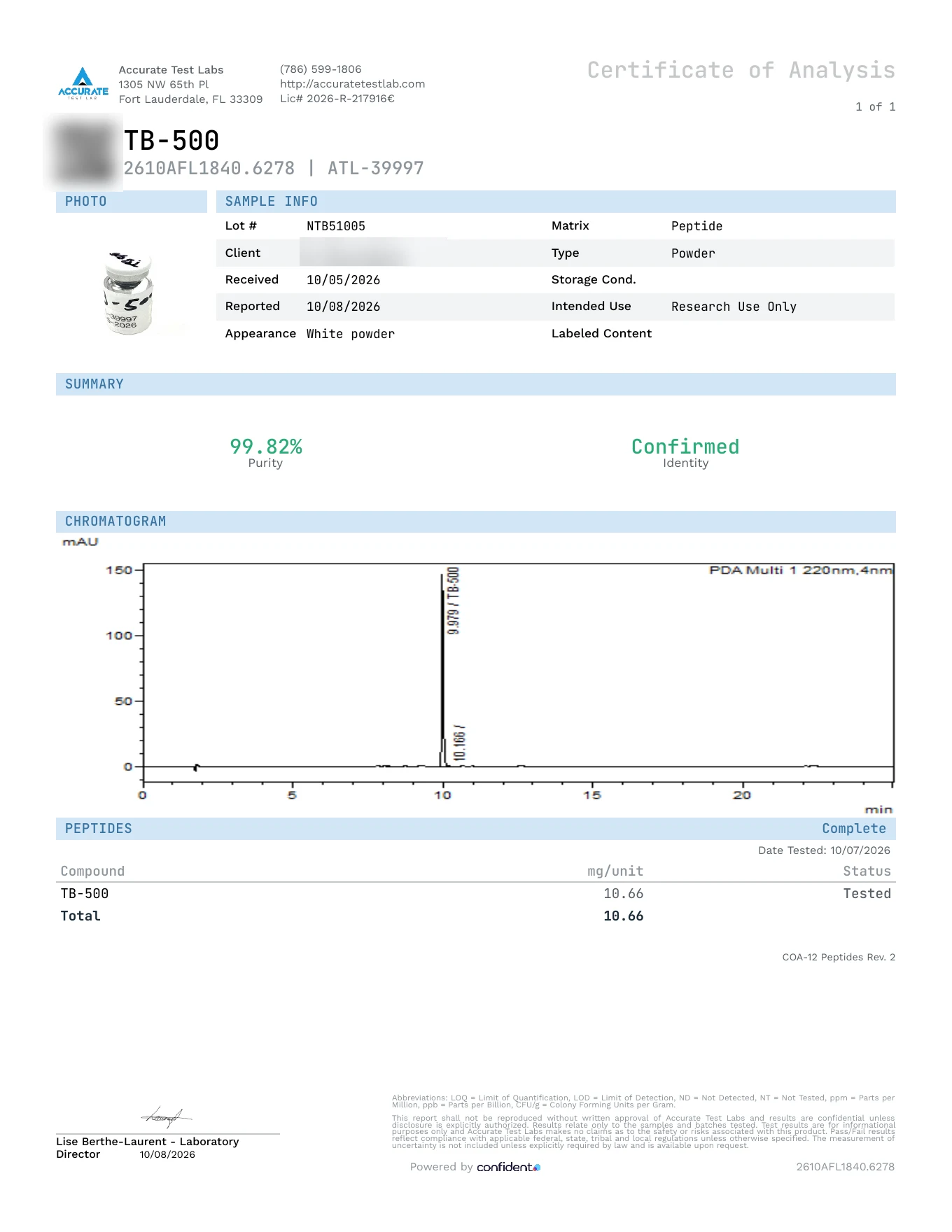The height and width of the screenshot is (1232, 952).
Task: Click the 99.82% purity result
Action: tap(266, 447)
